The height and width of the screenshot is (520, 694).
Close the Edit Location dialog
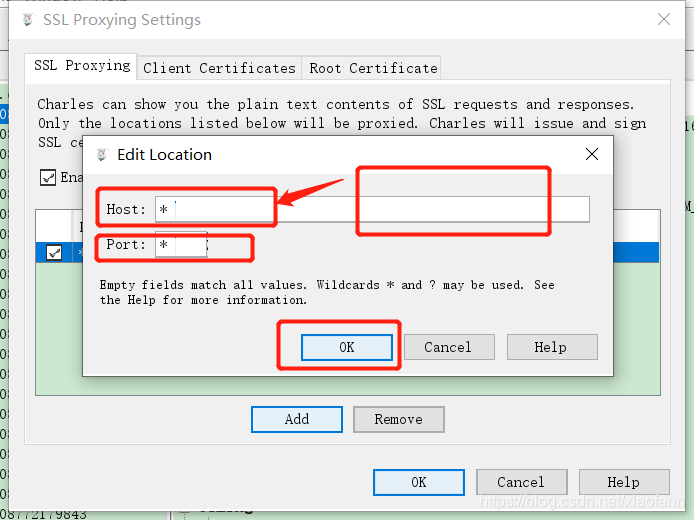pos(592,154)
